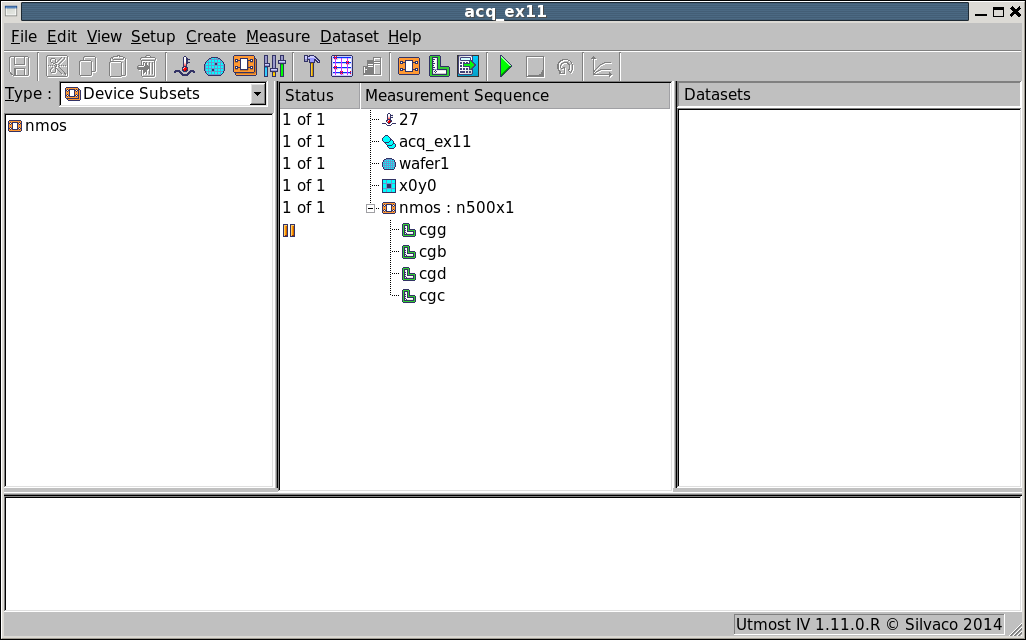Select the 27 temperature sequence item
Image resolution: width=1026 pixels, height=640 pixels.
408,120
